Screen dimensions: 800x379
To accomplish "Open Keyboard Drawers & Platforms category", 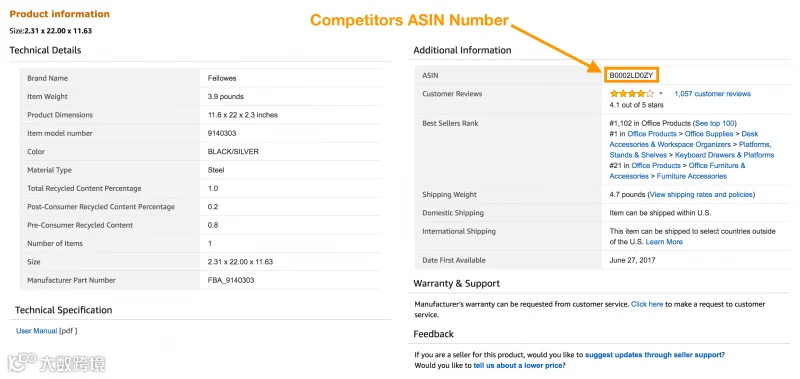I will [x=724, y=155].
